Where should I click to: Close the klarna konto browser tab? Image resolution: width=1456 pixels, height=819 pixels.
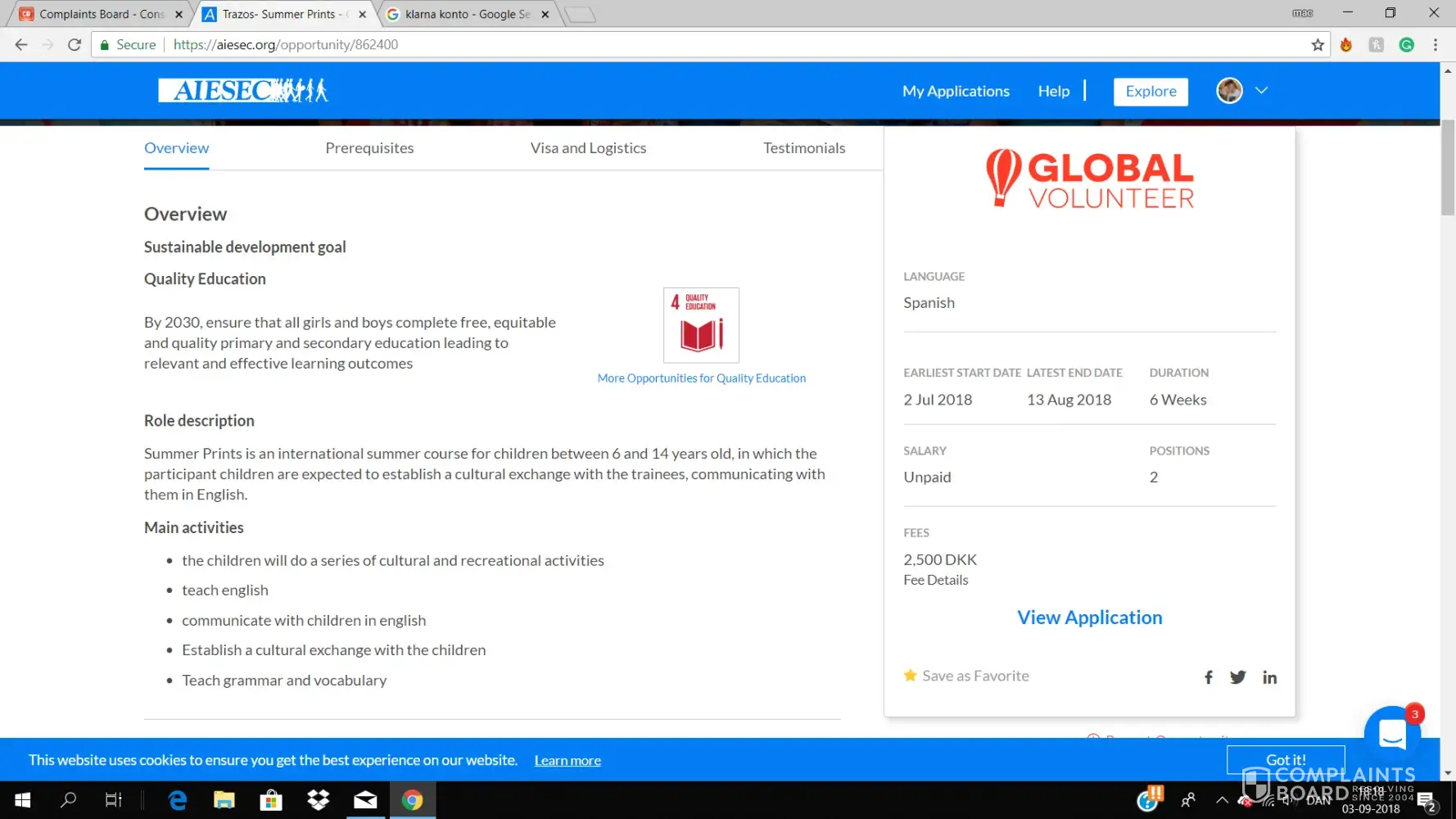pos(545,14)
